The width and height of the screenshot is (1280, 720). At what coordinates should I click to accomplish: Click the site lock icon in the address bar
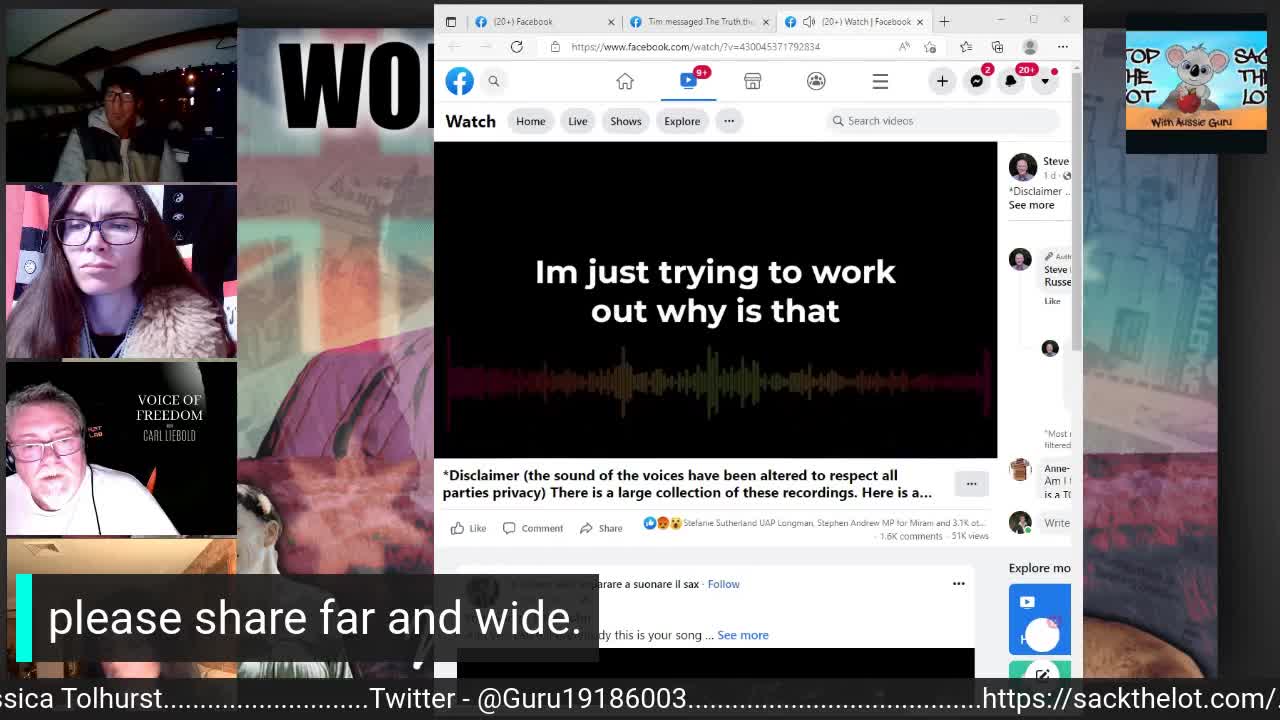pos(555,47)
